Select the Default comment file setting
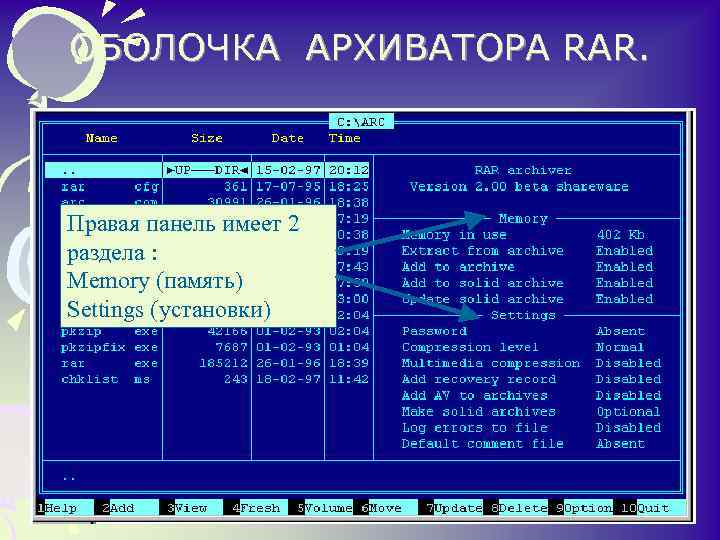The image size is (720, 540). [x=483, y=444]
